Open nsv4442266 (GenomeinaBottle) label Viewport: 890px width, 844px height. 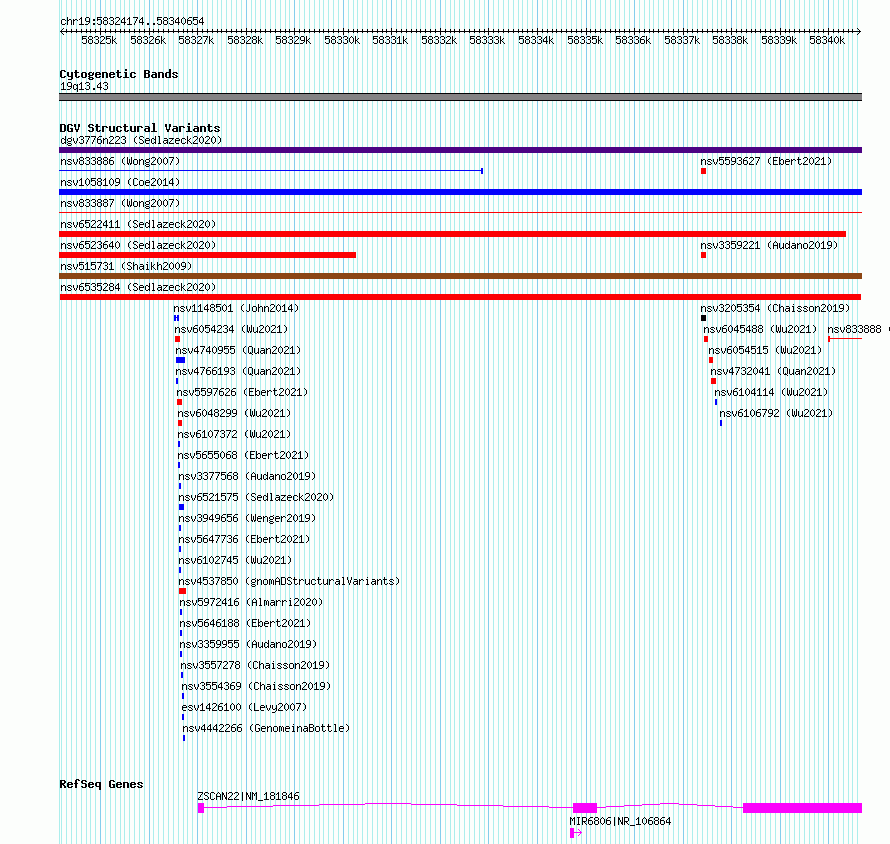tap(266, 728)
